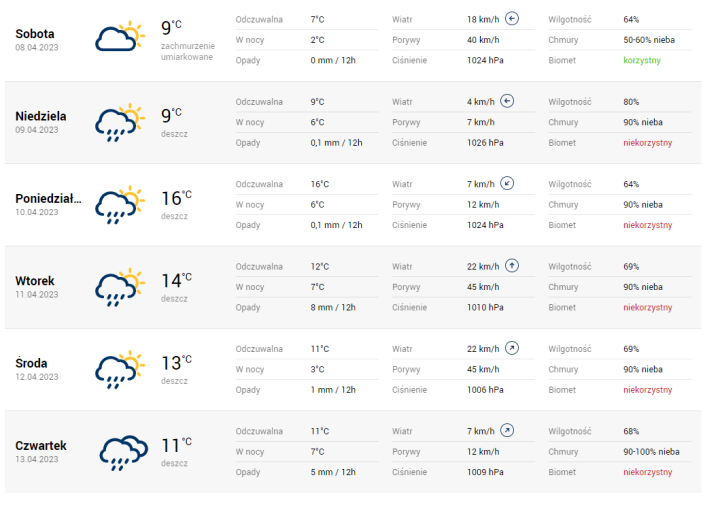
Task: Click Czwartek's wind direction arrow icon
Action: [x=507, y=431]
